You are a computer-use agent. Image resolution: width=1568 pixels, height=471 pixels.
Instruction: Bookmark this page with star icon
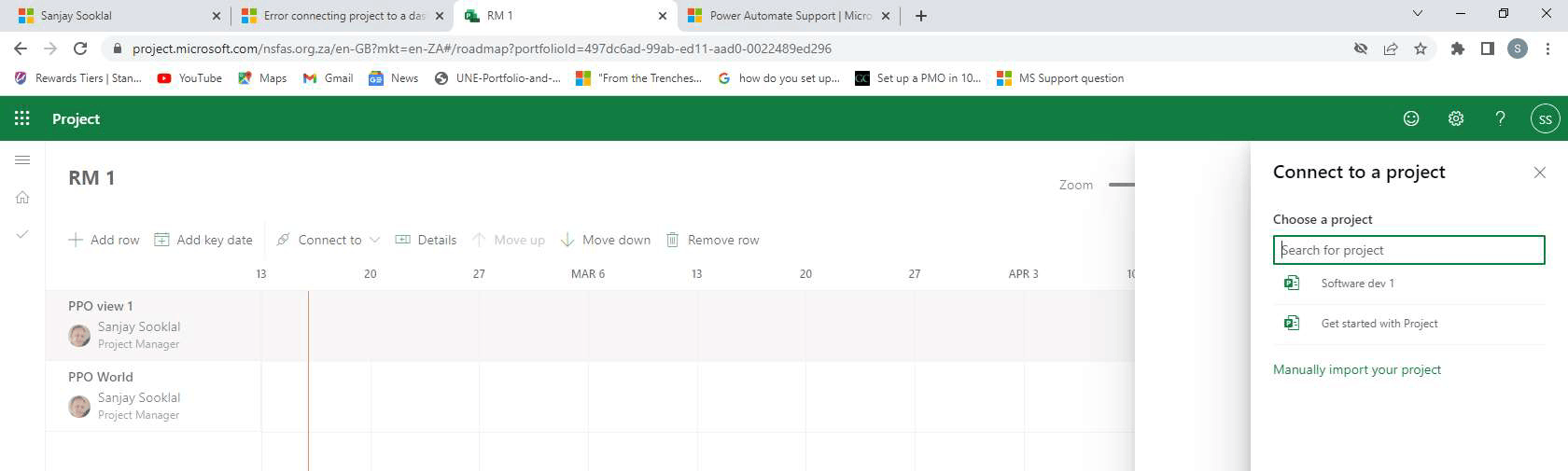(1421, 48)
